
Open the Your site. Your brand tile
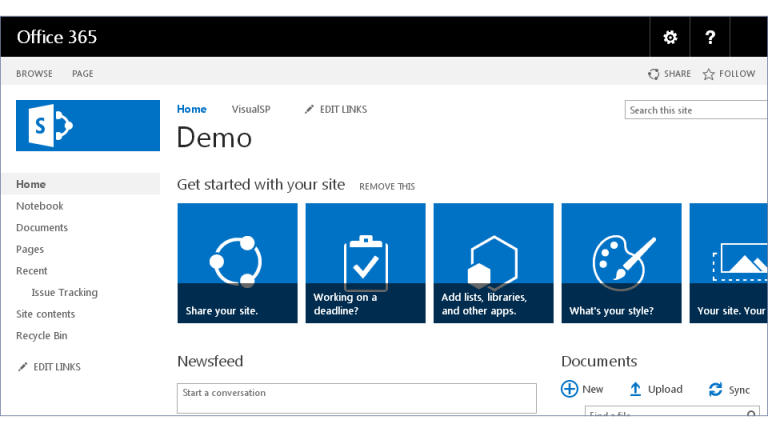[728, 263]
